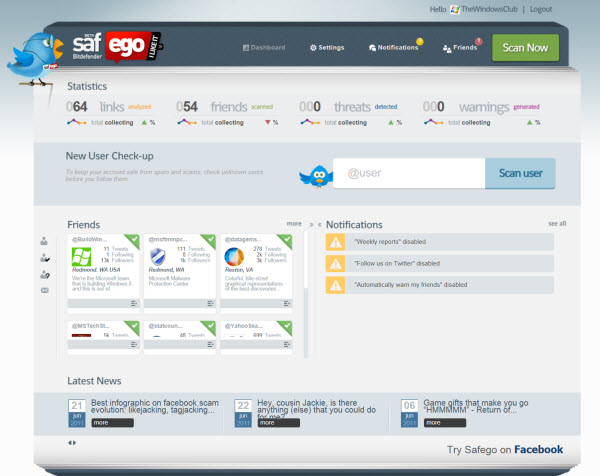Image resolution: width=600 pixels, height=476 pixels.
Task: Open the '"Weekly reports" disabled' notification
Action: (440, 242)
